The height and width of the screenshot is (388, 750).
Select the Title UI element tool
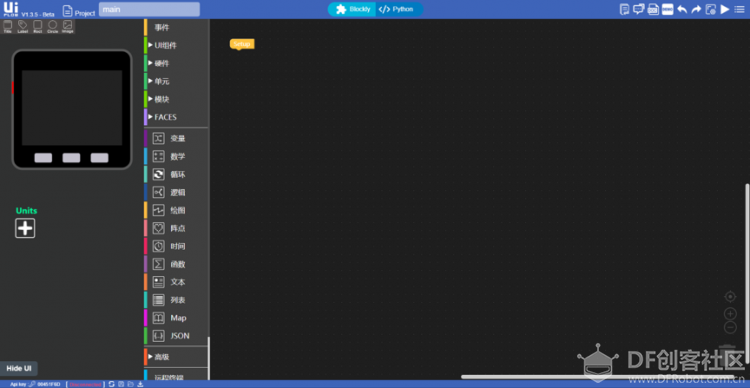(x=8, y=26)
